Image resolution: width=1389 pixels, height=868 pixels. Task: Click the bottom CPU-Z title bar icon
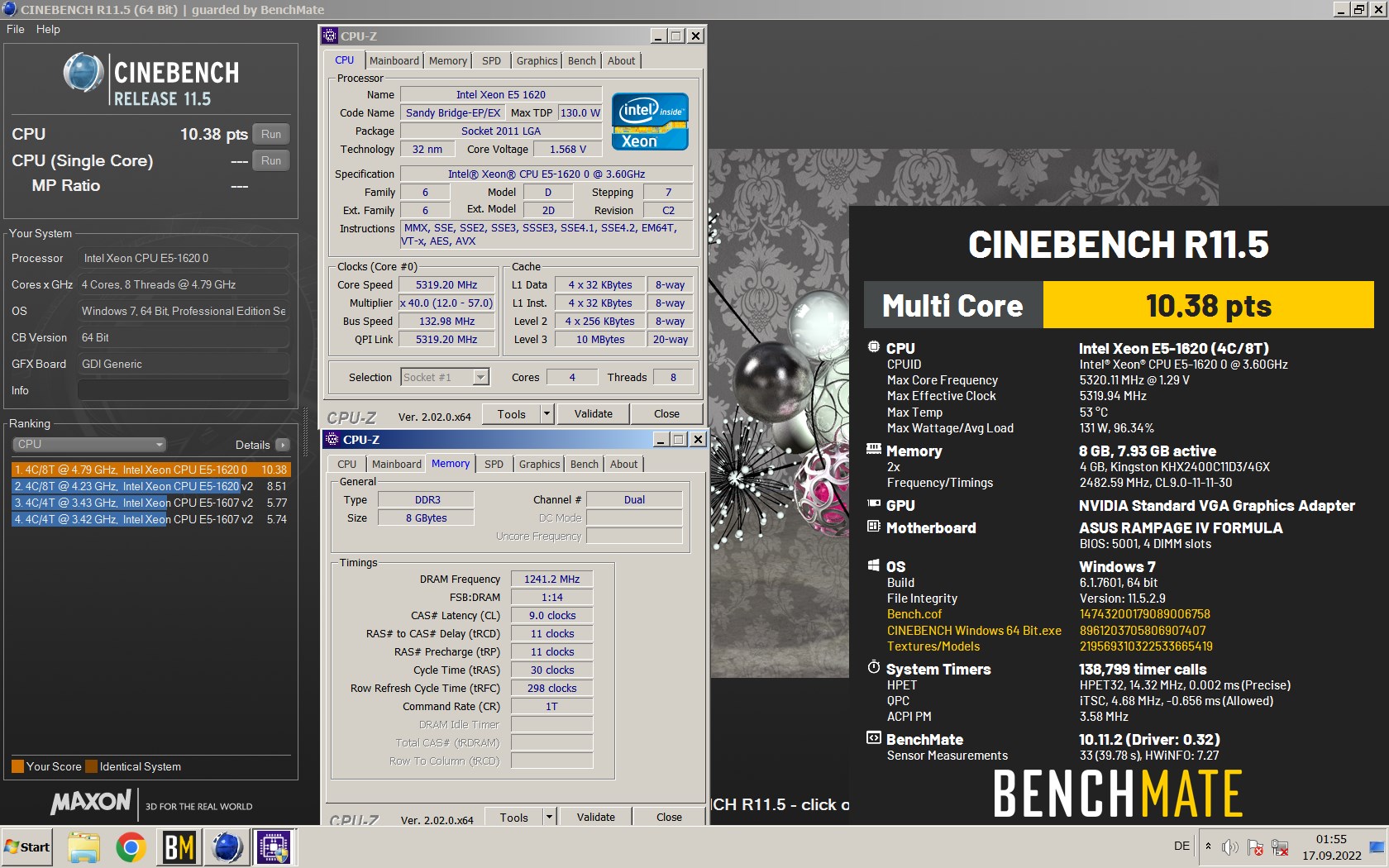[332, 439]
